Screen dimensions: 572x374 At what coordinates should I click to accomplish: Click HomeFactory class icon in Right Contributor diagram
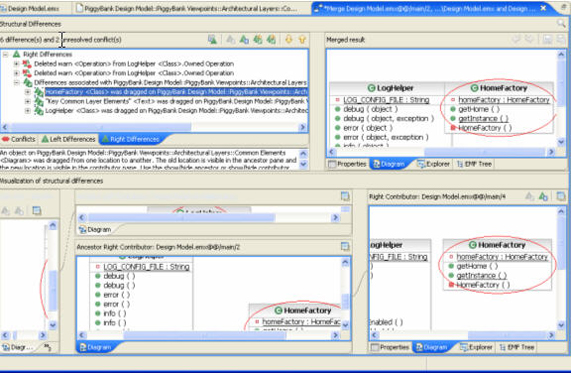point(473,245)
